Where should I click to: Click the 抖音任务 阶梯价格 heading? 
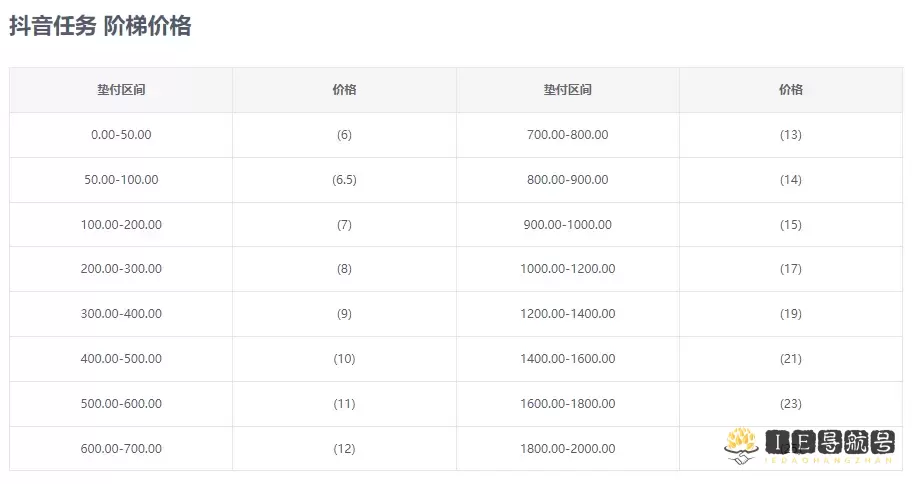100,27
